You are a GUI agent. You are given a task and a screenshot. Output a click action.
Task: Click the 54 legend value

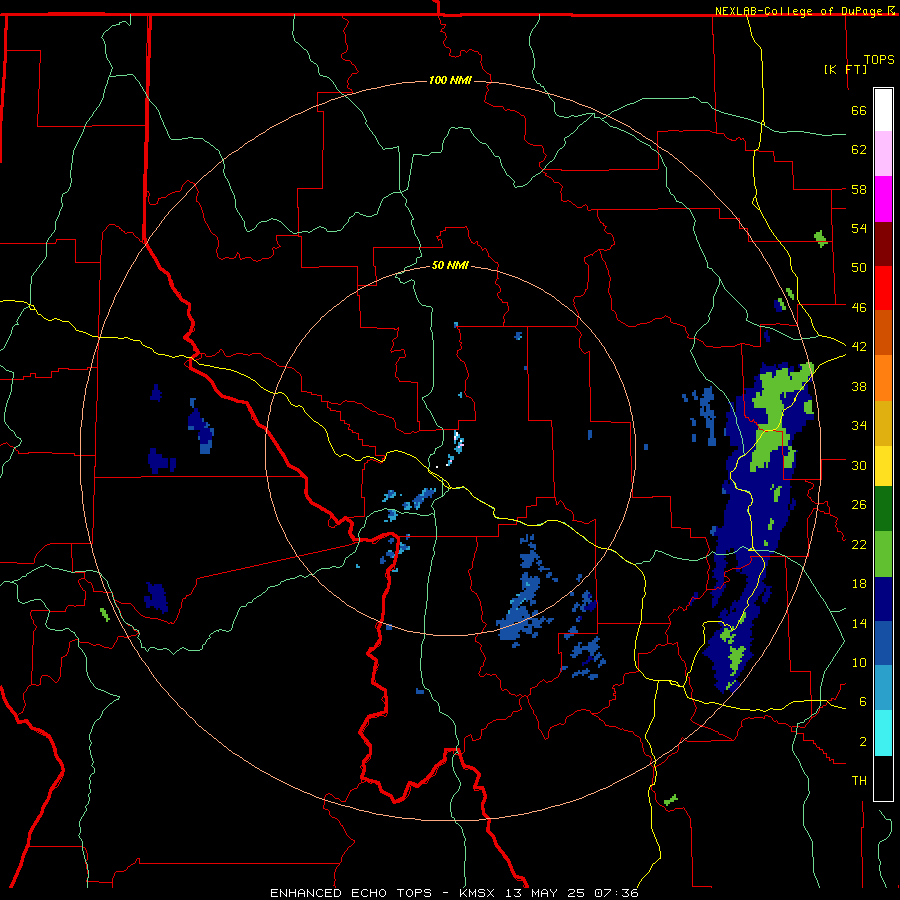(x=859, y=228)
